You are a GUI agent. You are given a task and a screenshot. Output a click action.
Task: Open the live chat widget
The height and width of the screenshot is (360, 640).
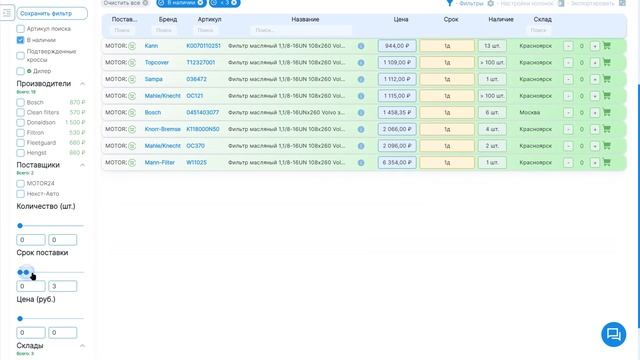tap(613, 334)
